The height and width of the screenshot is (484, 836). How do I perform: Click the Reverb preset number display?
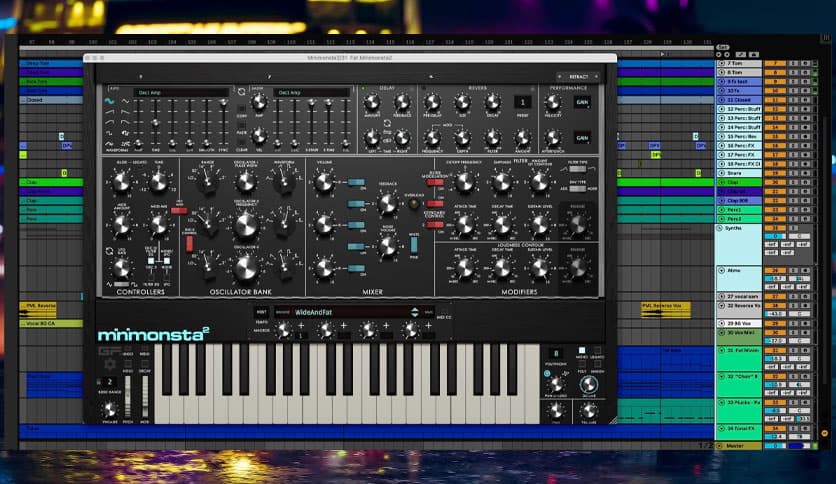[x=522, y=102]
